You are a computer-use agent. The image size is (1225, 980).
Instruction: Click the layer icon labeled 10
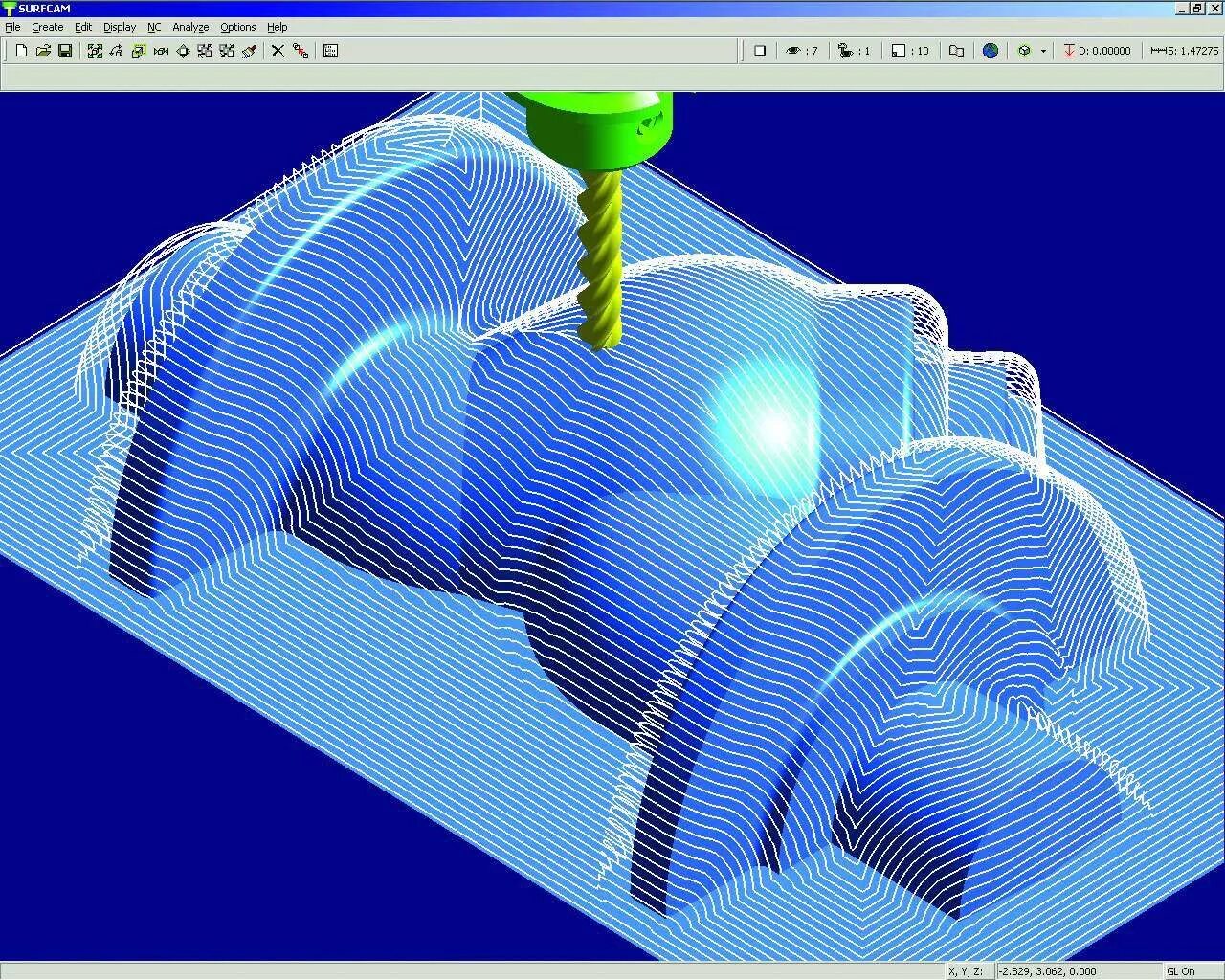click(910, 51)
